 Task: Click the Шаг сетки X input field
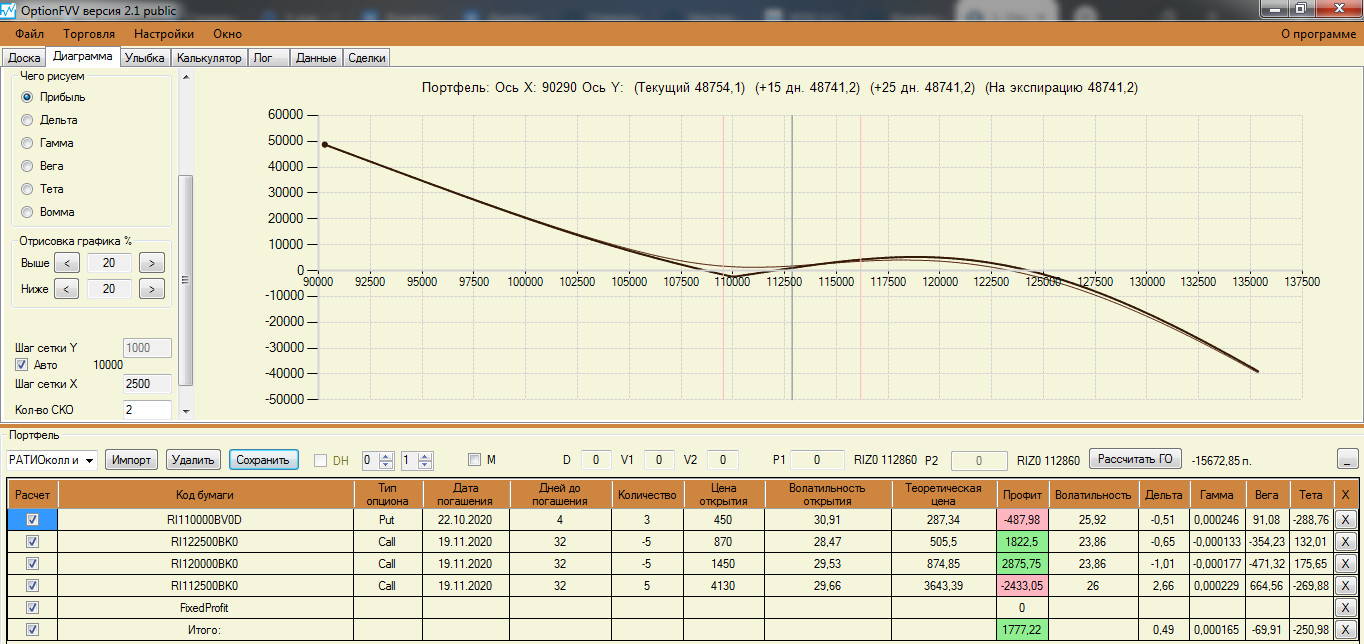click(146, 383)
